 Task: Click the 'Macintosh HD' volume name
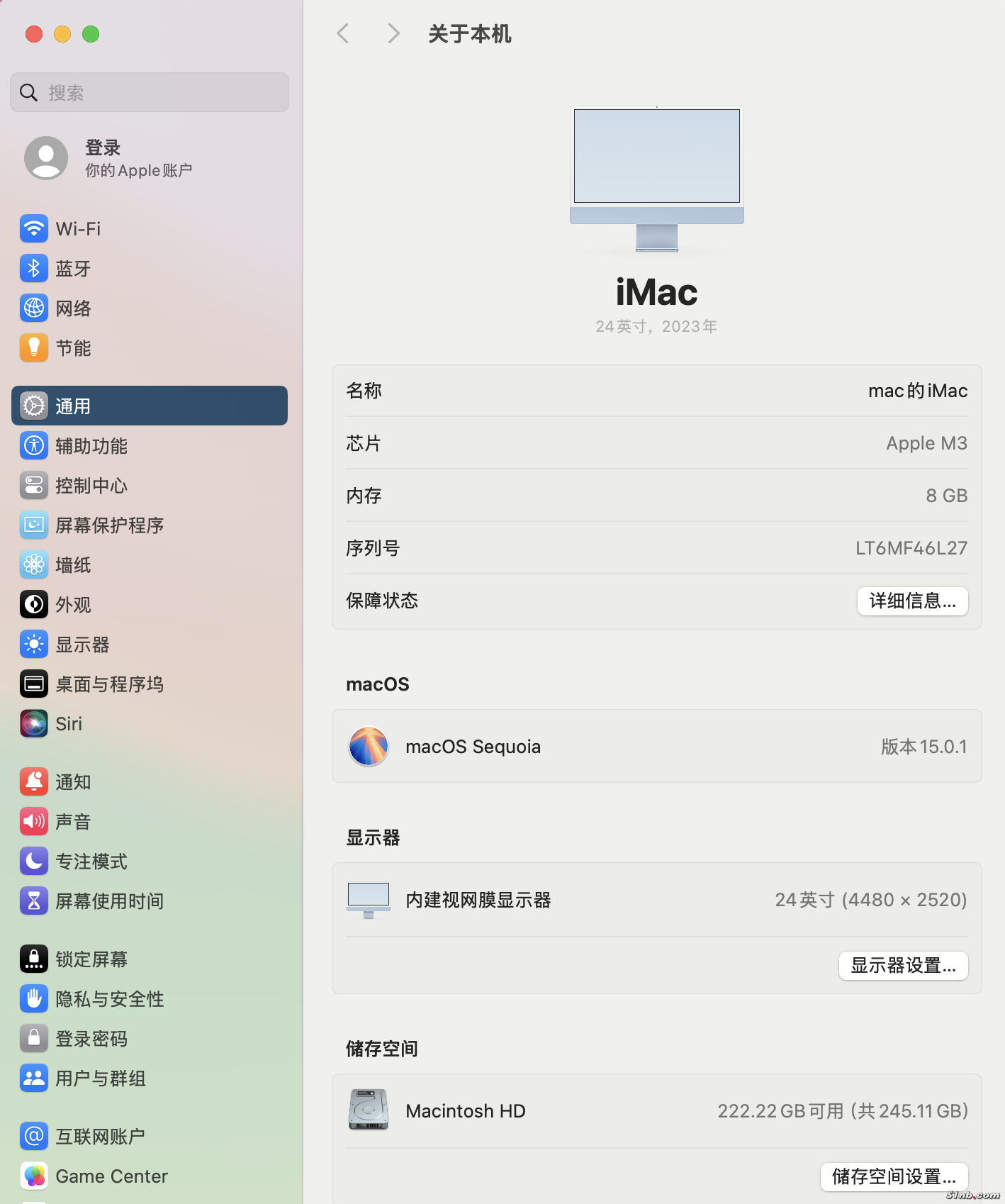pyautogui.click(x=466, y=1111)
